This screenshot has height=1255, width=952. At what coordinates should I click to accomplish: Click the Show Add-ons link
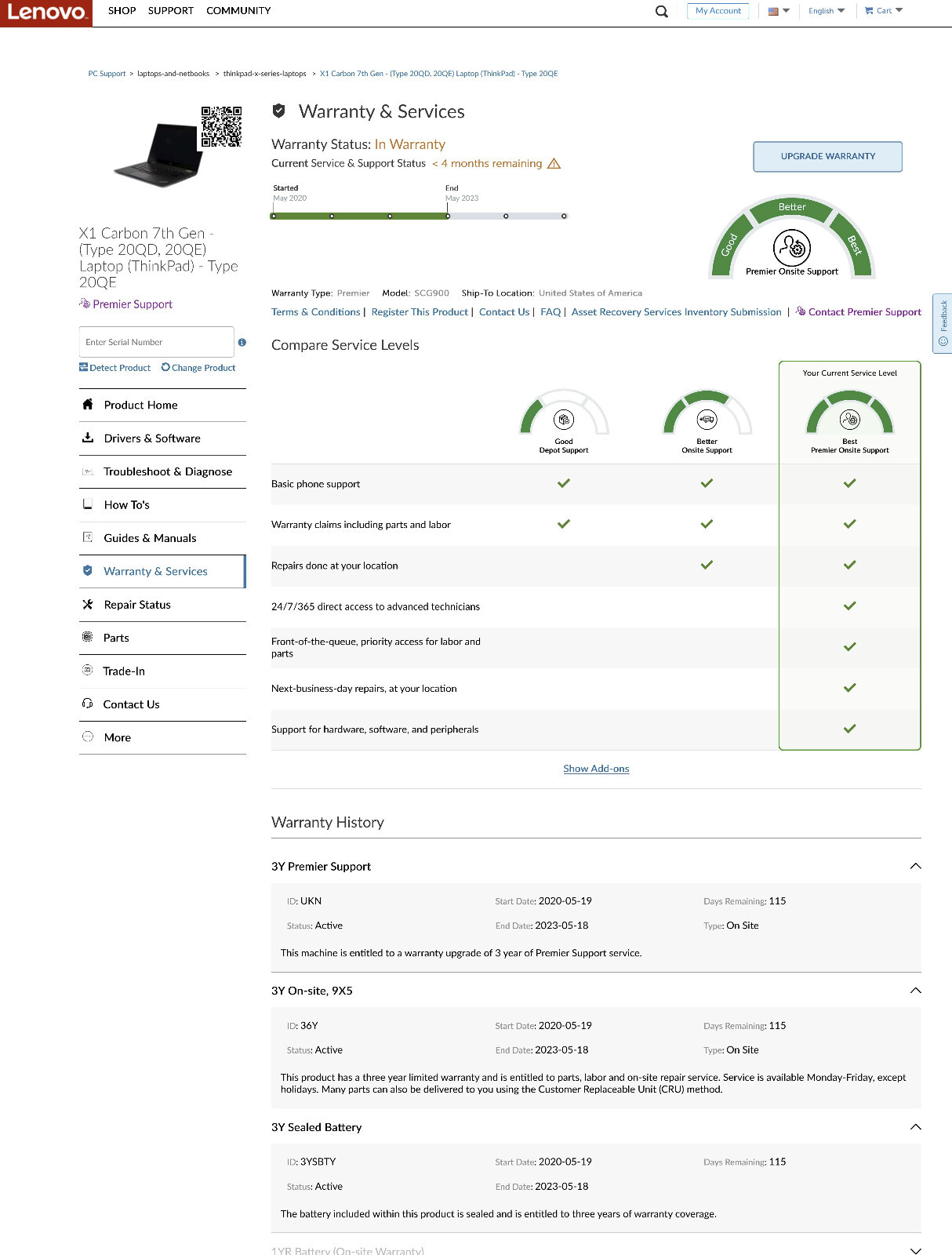click(x=596, y=769)
